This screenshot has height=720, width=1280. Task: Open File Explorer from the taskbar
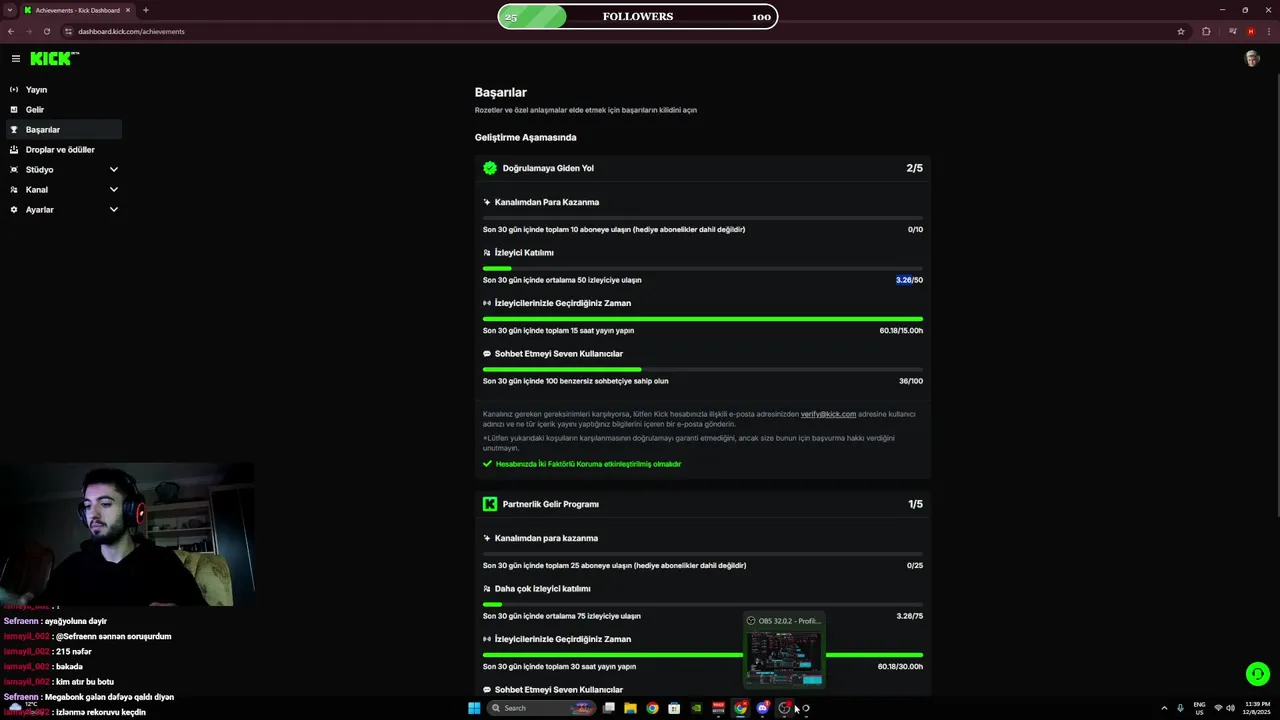point(630,708)
